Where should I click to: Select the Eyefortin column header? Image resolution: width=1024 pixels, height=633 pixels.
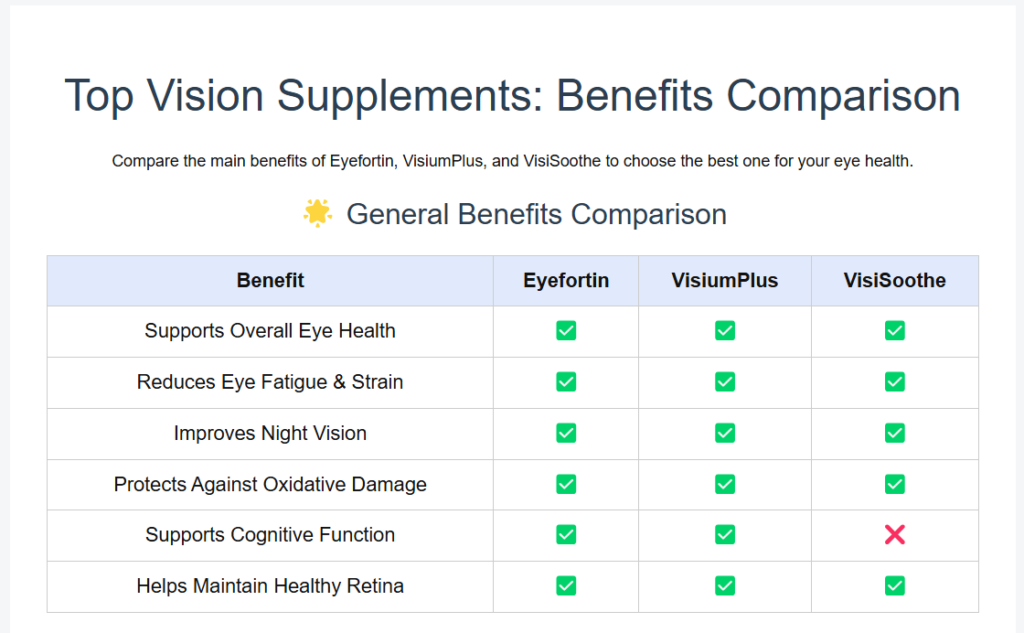pyautogui.click(x=566, y=280)
